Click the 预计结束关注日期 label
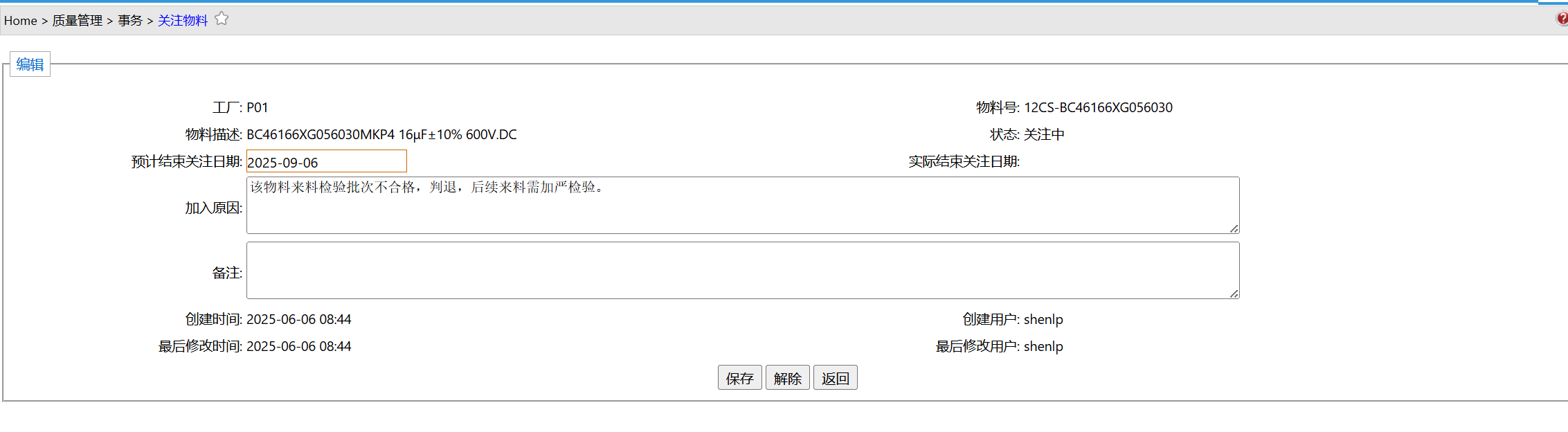 187,161
